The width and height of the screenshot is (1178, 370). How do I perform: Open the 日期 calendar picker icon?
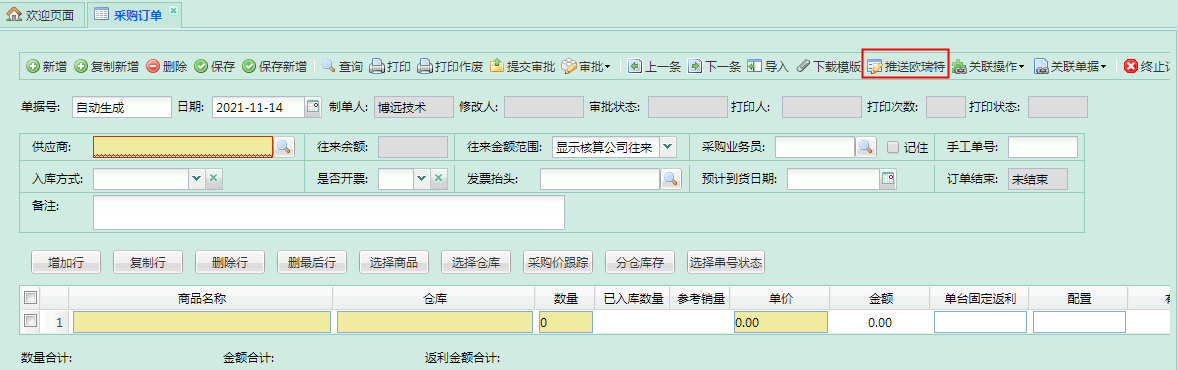[x=313, y=107]
